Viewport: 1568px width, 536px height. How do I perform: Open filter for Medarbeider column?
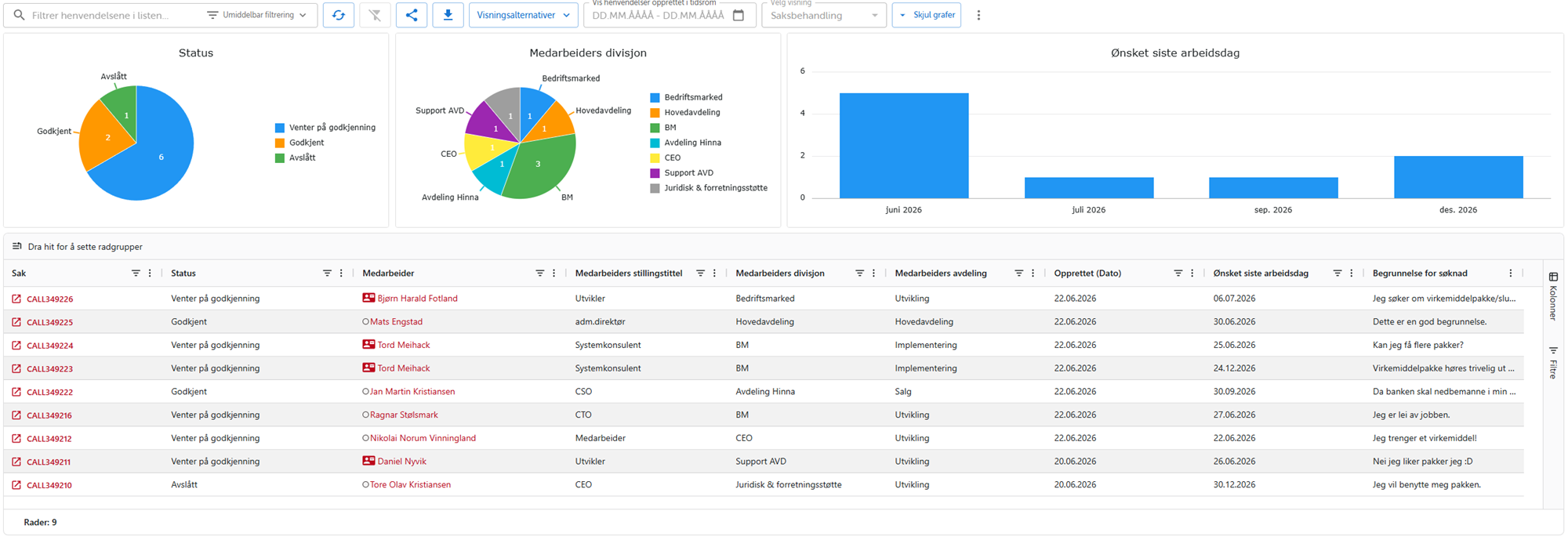click(x=539, y=273)
